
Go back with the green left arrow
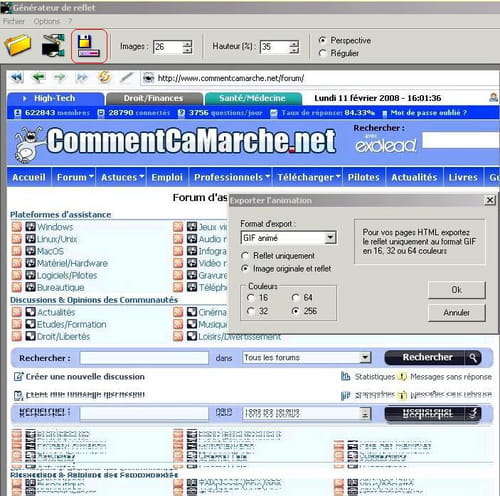[x=39, y=77]
